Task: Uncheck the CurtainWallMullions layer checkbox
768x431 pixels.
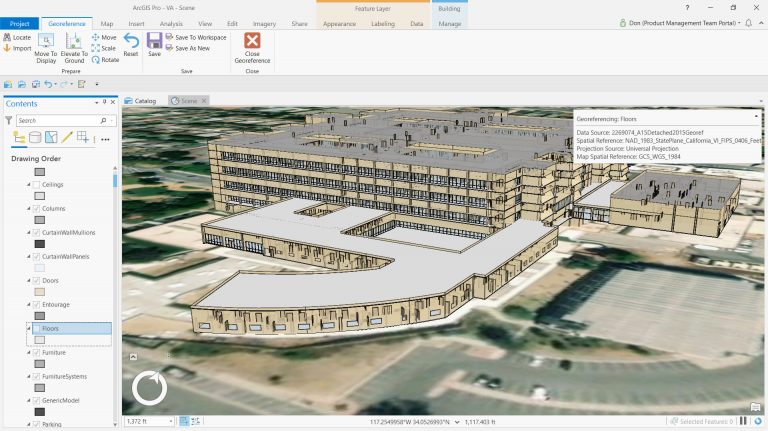Action: (36, 233)
